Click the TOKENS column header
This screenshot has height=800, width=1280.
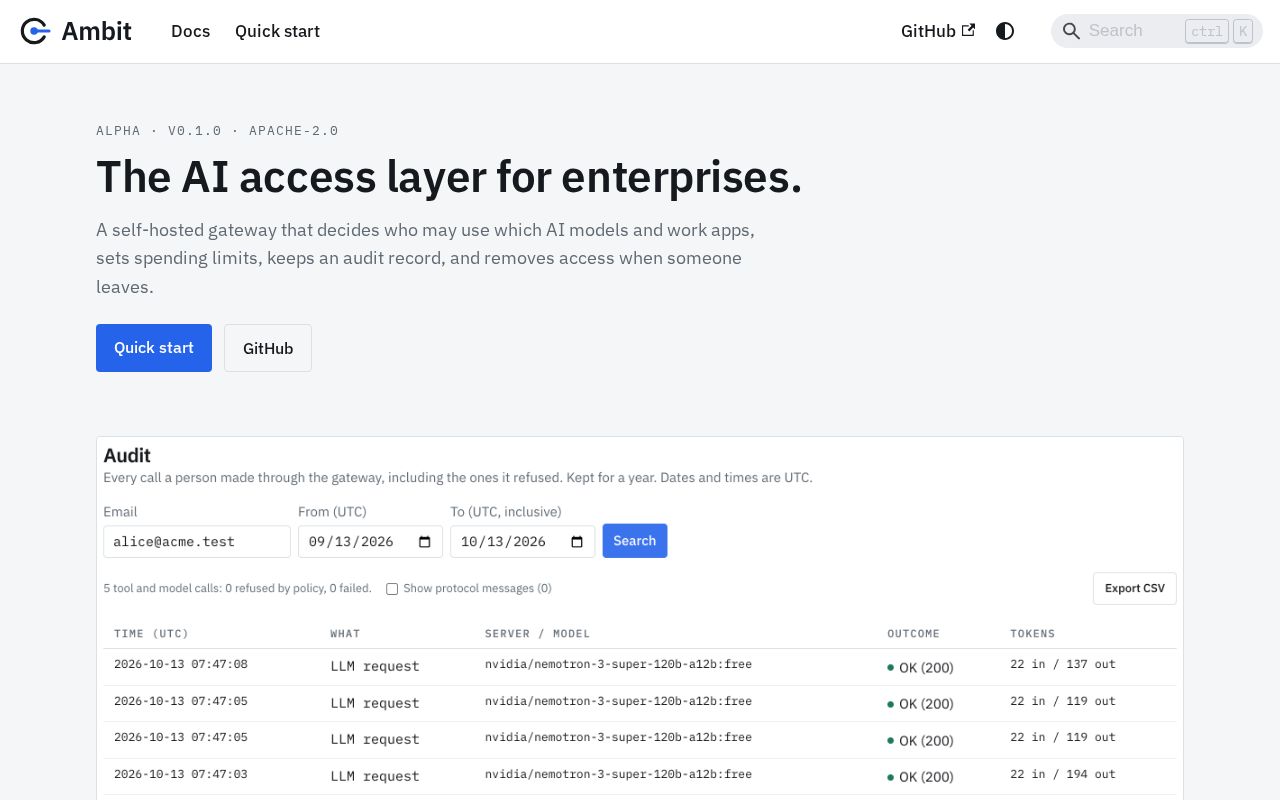(x=1032, y=634)
